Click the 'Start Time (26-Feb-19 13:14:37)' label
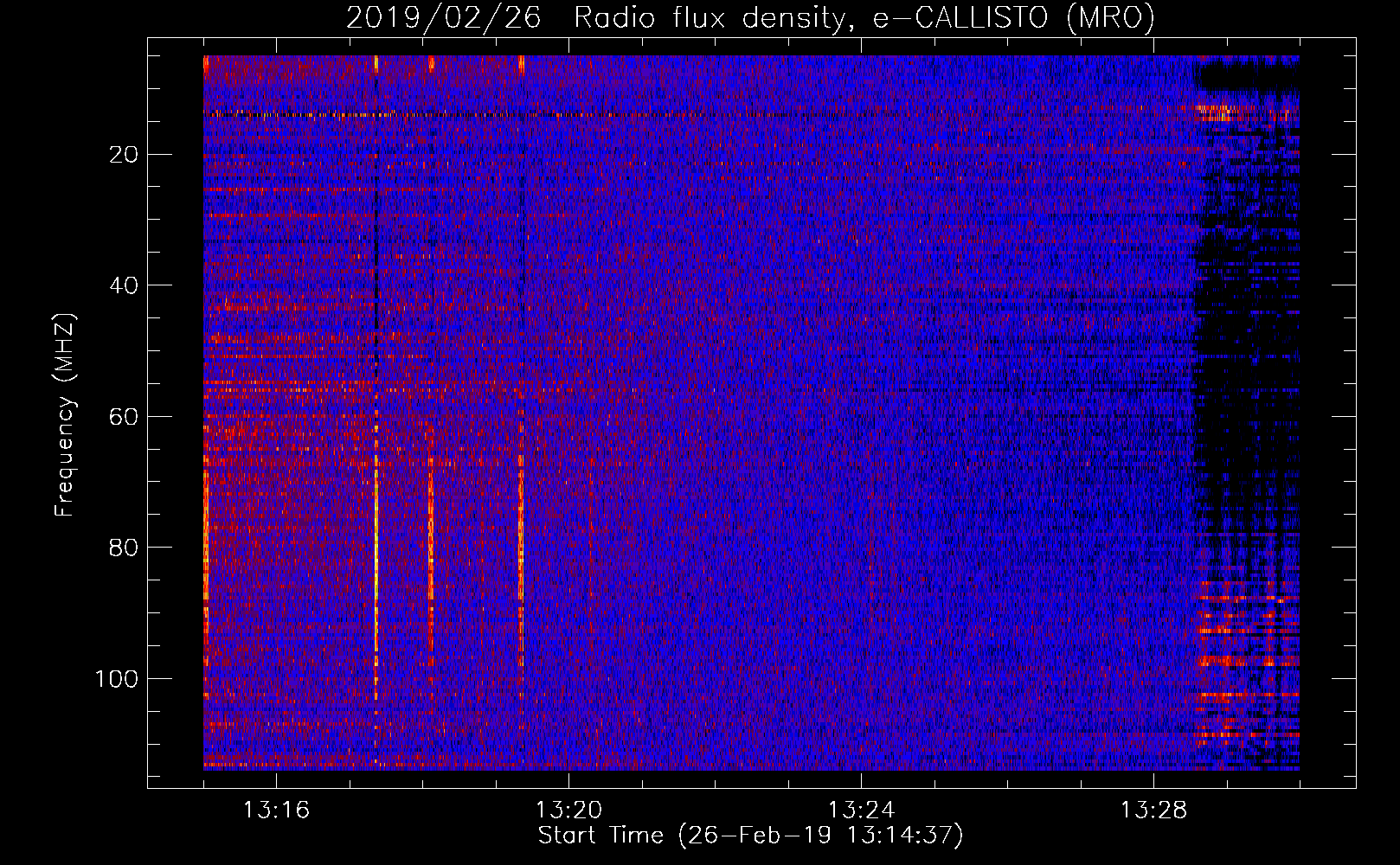The height and width of the screenshot is (865, 1400). 750,836
